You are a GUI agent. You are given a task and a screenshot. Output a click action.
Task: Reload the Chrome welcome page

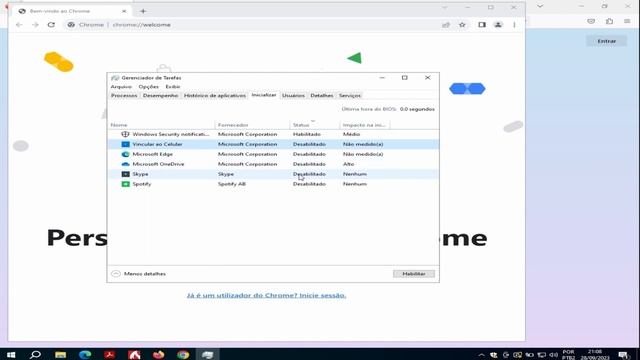tap(51, 24)
